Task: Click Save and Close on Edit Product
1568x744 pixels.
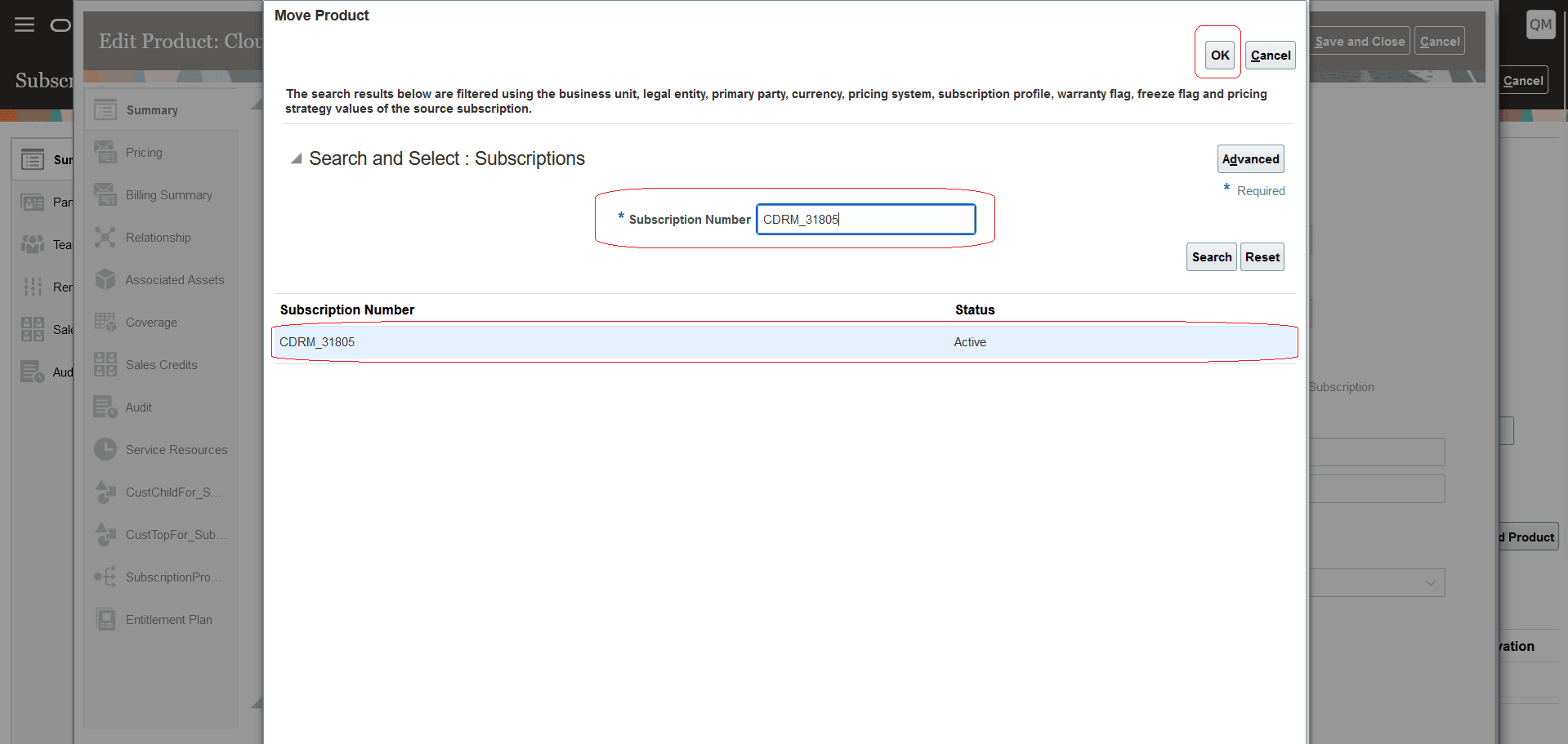Action: [x=1360, y=41]
